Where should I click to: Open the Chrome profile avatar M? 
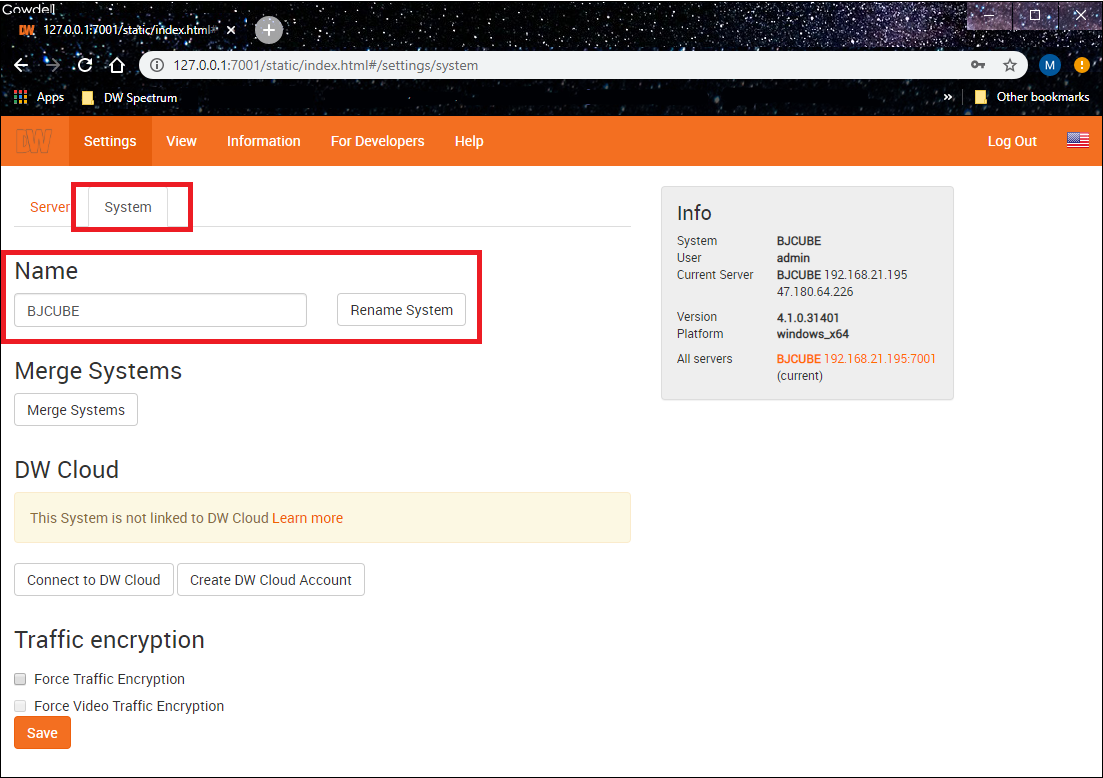point(1050,65)
